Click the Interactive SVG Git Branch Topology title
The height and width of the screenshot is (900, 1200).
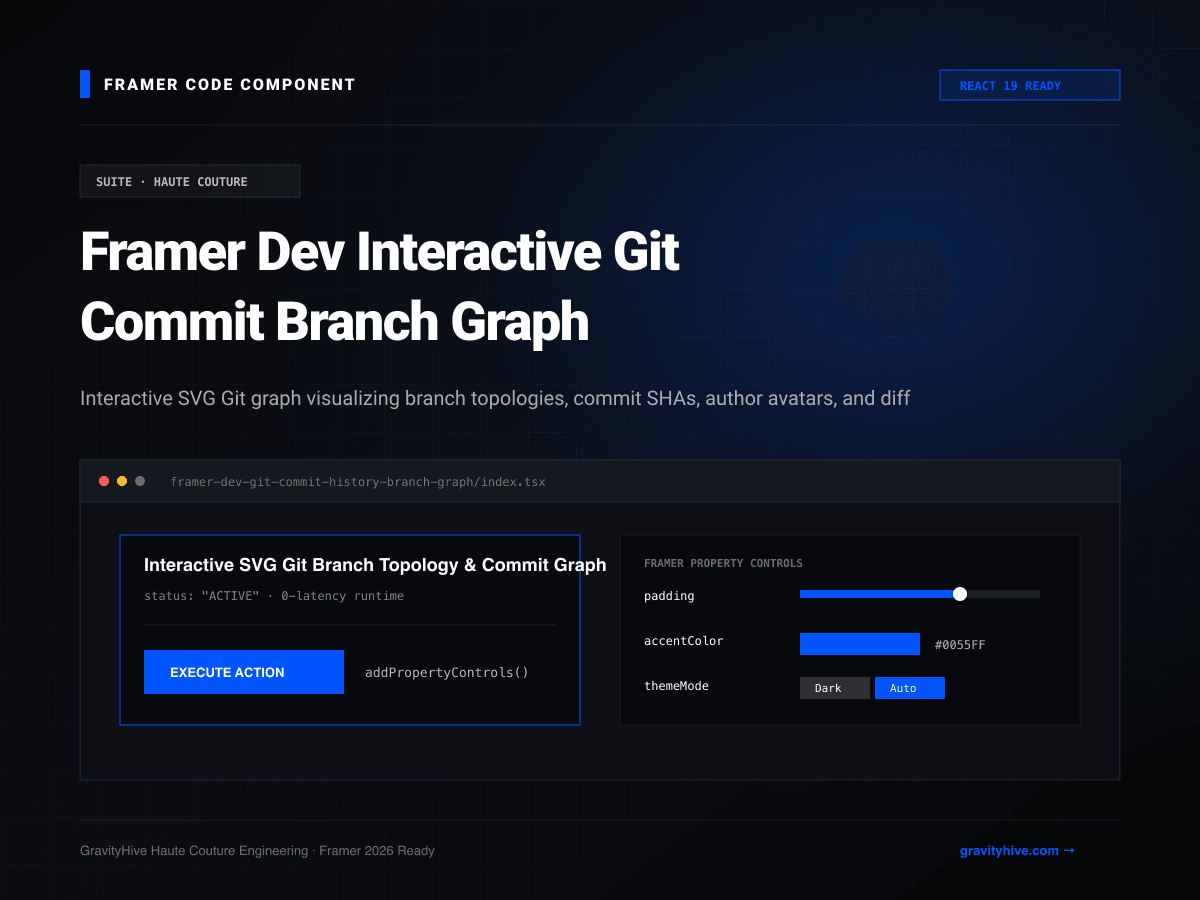[x=375, y=565]
